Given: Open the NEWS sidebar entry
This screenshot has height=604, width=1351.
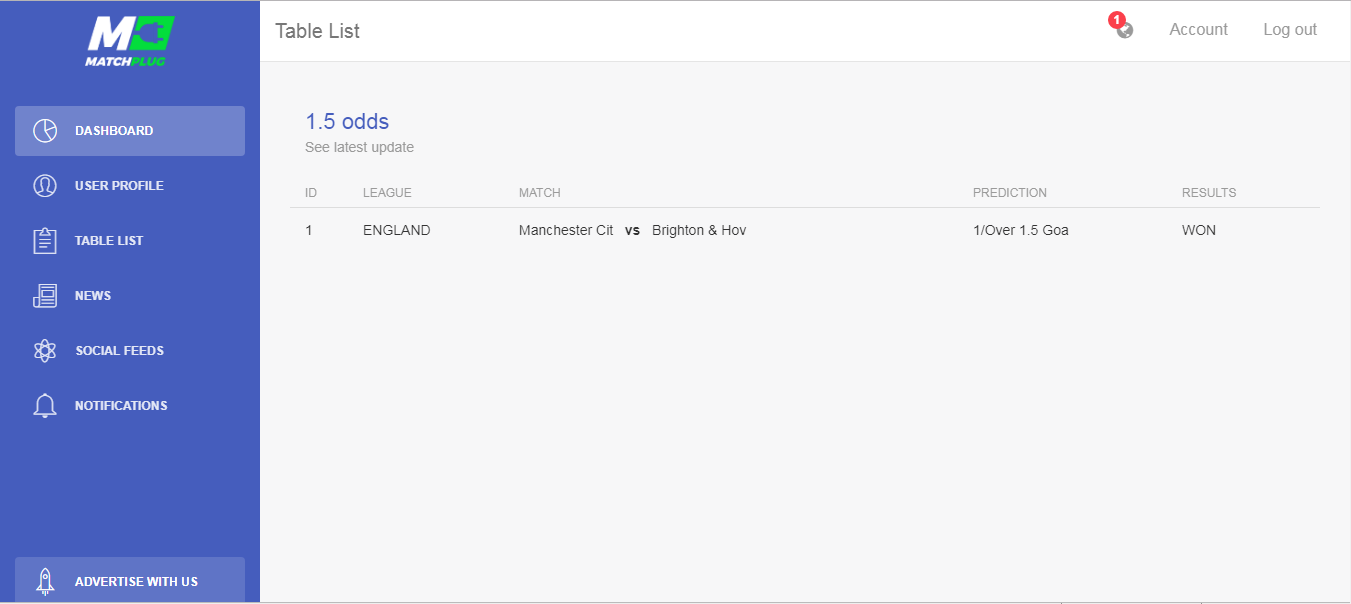Looking at the screenshot, I should (130, 296).
